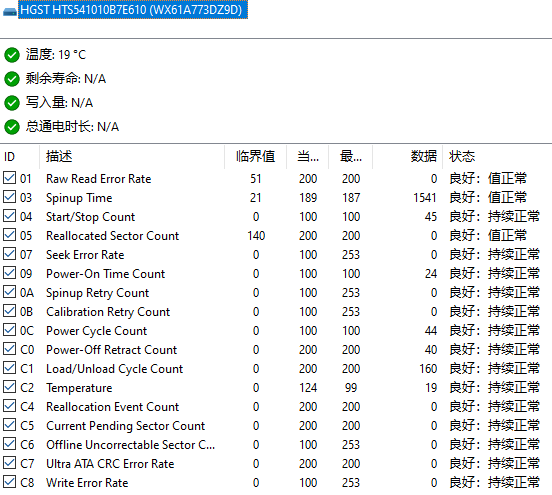This screenshot has height=495, width=552.
Task: Toggle checkbox for C0 Power-Off Retract Count
Action: [x=10, y=349]
